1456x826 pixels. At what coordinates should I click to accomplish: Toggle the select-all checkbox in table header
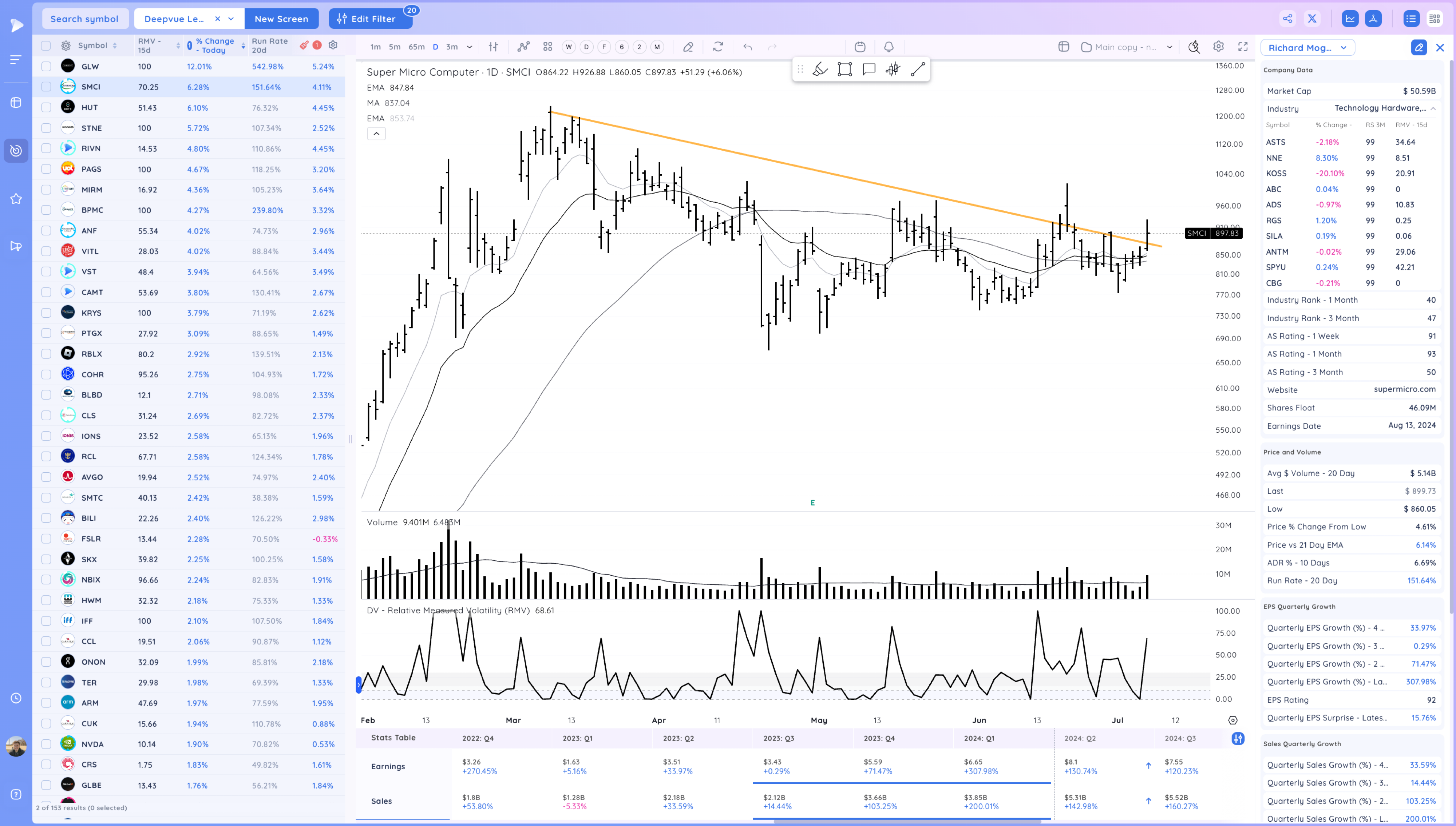click(46, 45)
